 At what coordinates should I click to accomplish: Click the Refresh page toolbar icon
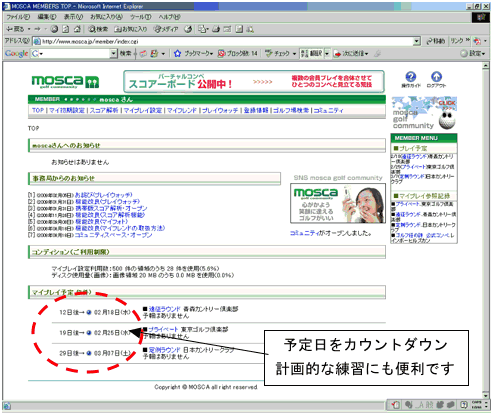(x=66, y=29)
